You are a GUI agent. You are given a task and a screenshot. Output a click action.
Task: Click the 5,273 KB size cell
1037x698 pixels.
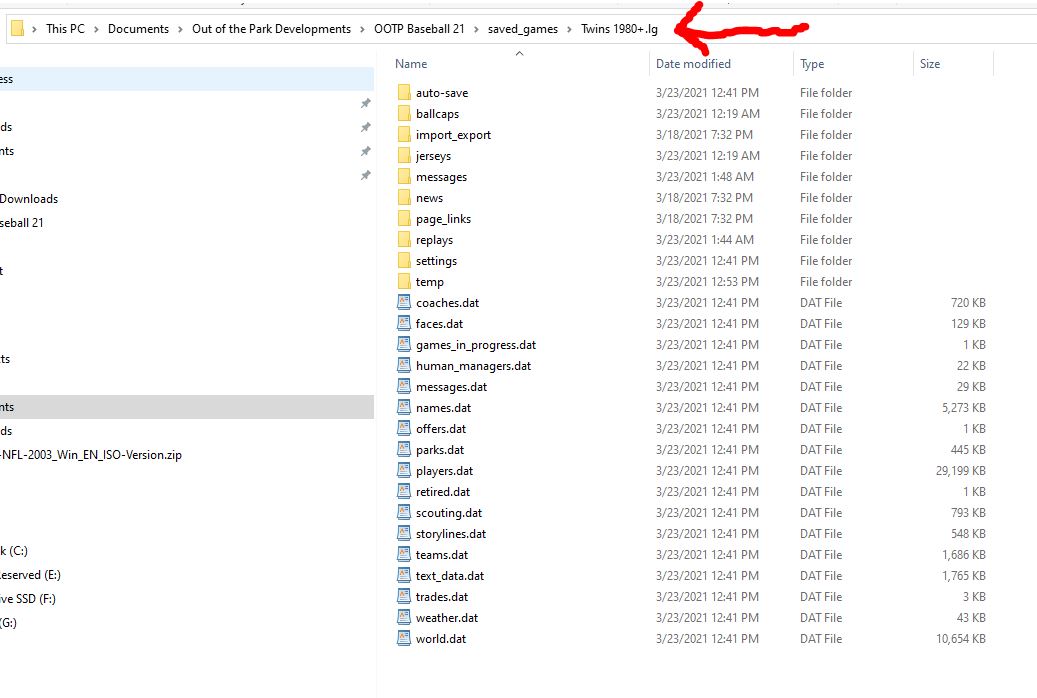point(964,408)
